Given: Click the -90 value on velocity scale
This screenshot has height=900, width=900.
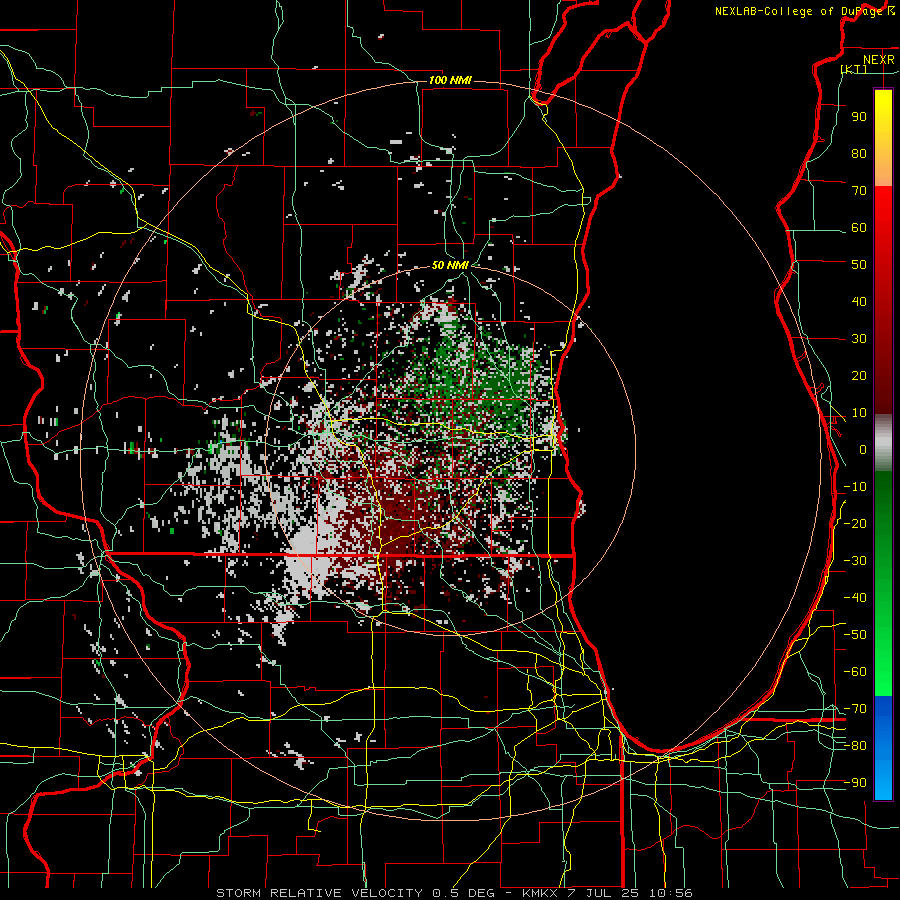Looking at the screenshot, I should (x=855, y=783).
